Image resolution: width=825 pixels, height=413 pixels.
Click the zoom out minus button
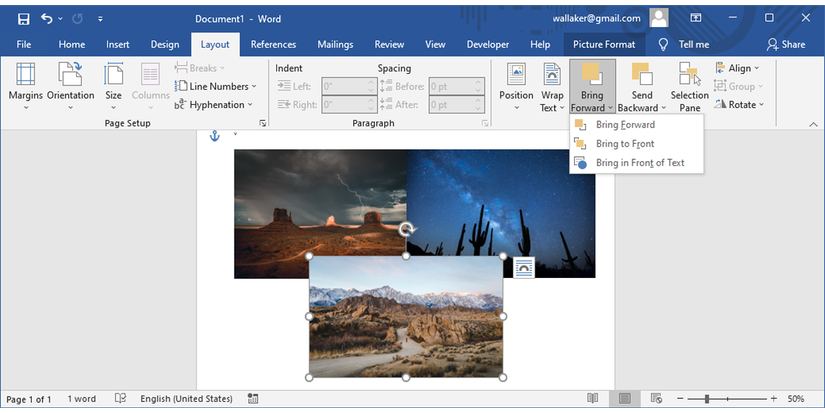coord(680,399)
